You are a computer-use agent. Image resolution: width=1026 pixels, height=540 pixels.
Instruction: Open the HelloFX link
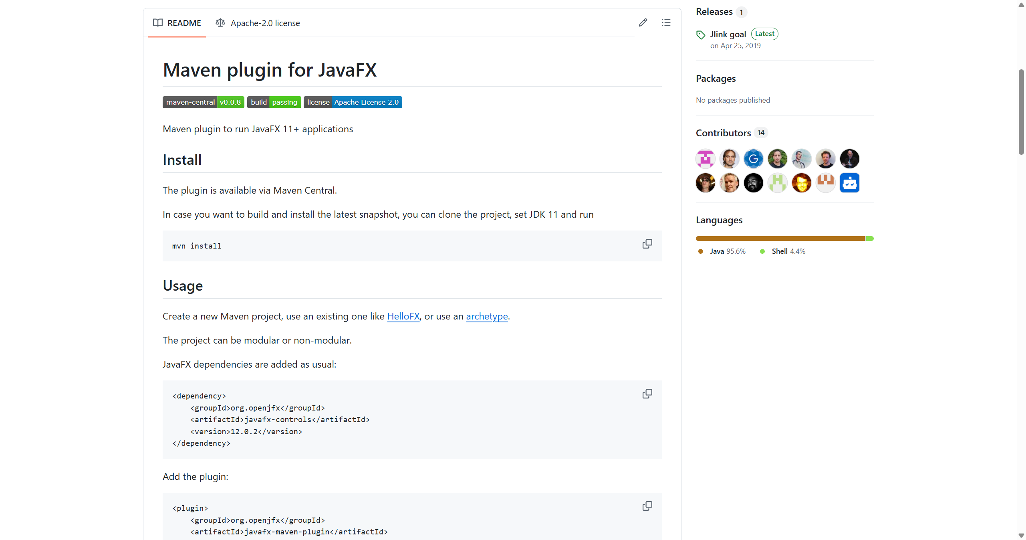tap(403, 316)
